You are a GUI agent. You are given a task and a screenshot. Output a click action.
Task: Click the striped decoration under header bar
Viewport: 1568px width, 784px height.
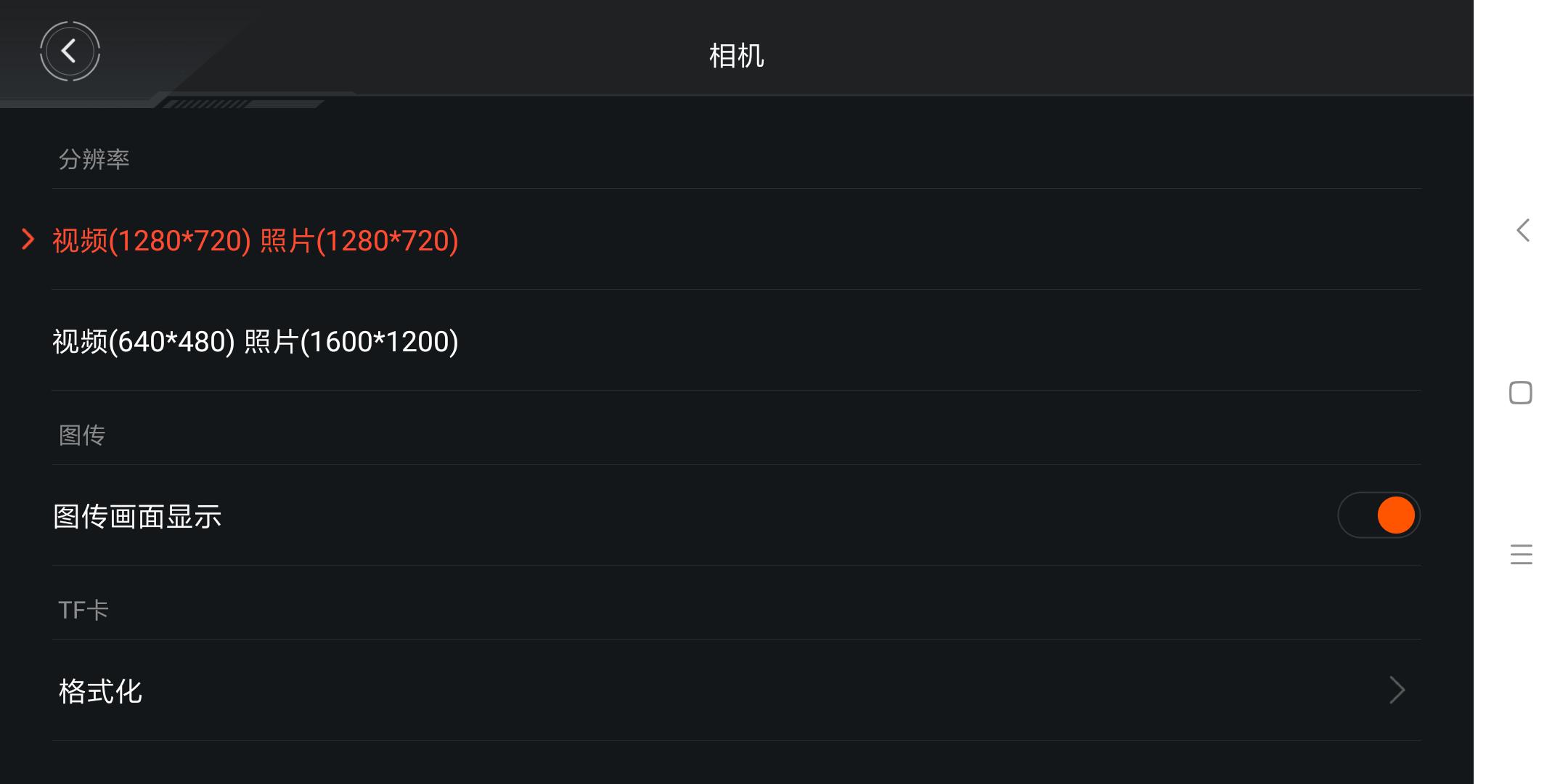(x=207, y=105)
